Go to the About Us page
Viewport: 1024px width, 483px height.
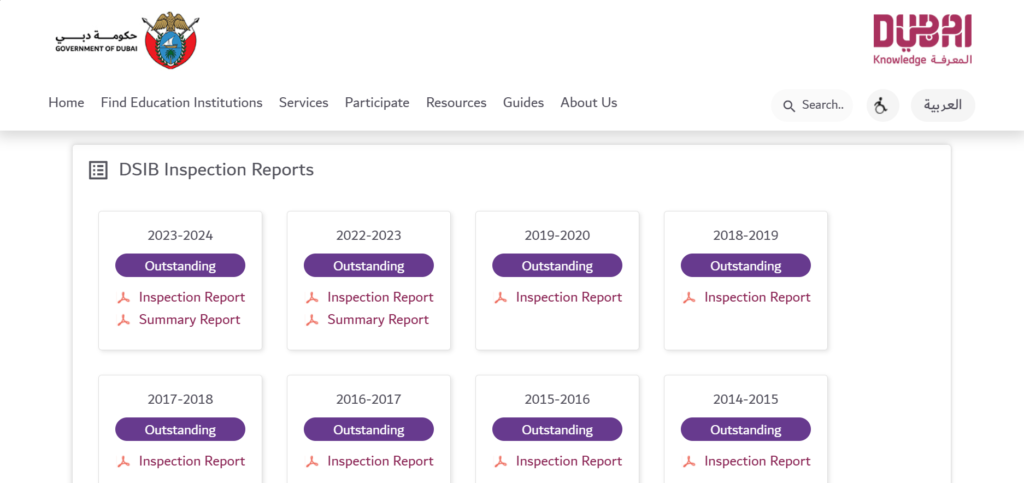[588, 102]
